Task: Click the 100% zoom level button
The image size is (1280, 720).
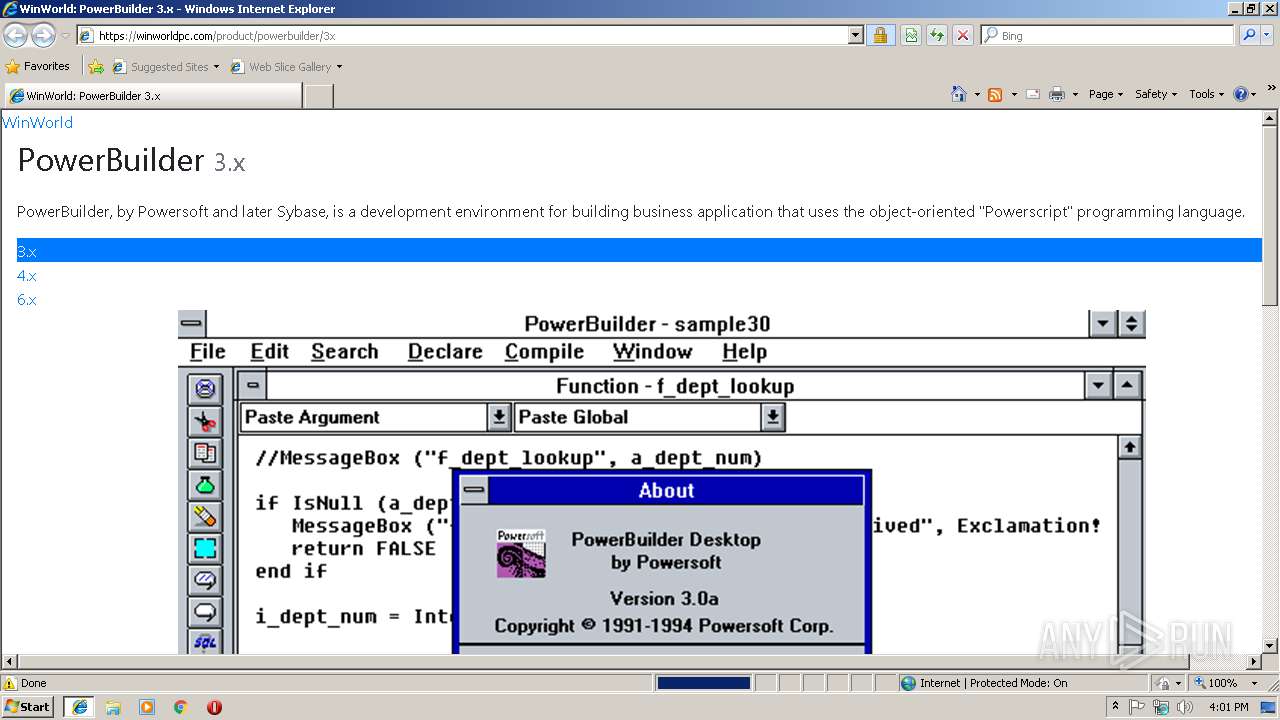Action: click(1214, 683)
